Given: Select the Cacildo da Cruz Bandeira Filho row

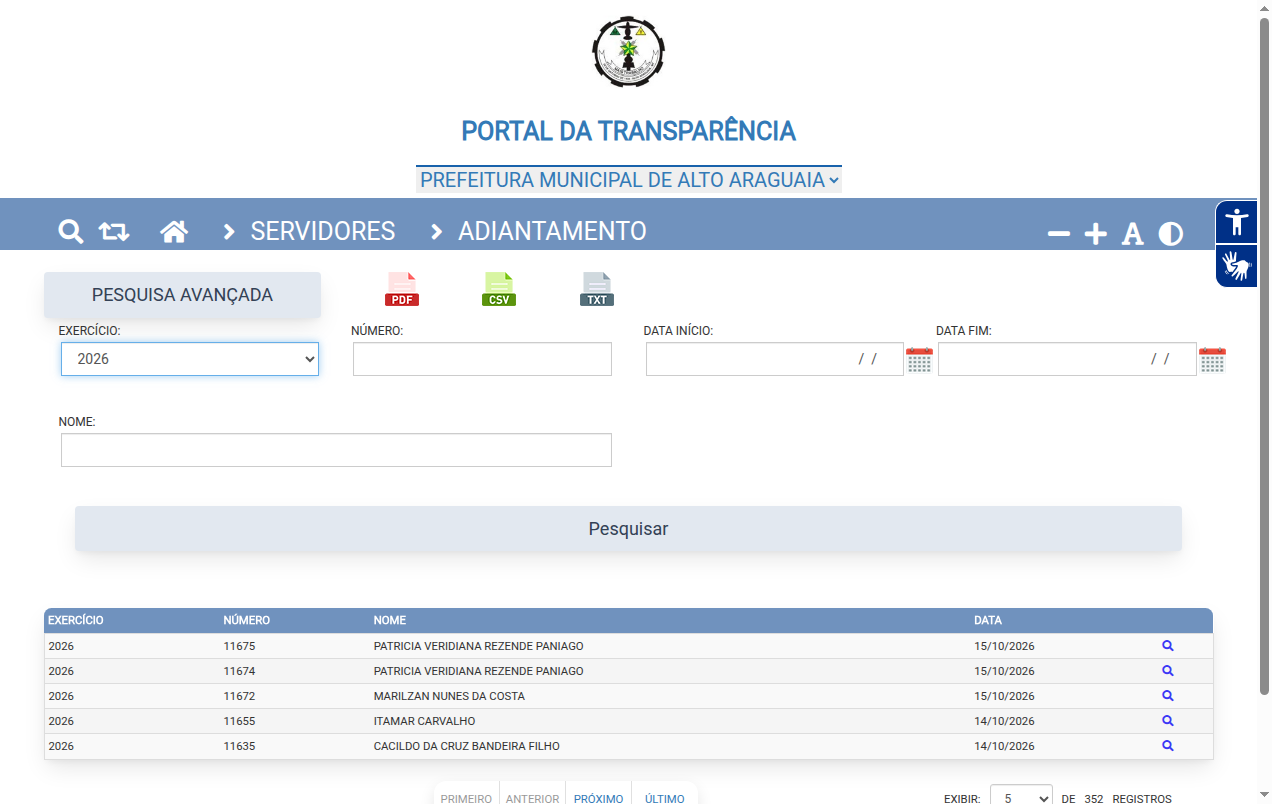Looking at the screenshot, I should tap(628, 746).
